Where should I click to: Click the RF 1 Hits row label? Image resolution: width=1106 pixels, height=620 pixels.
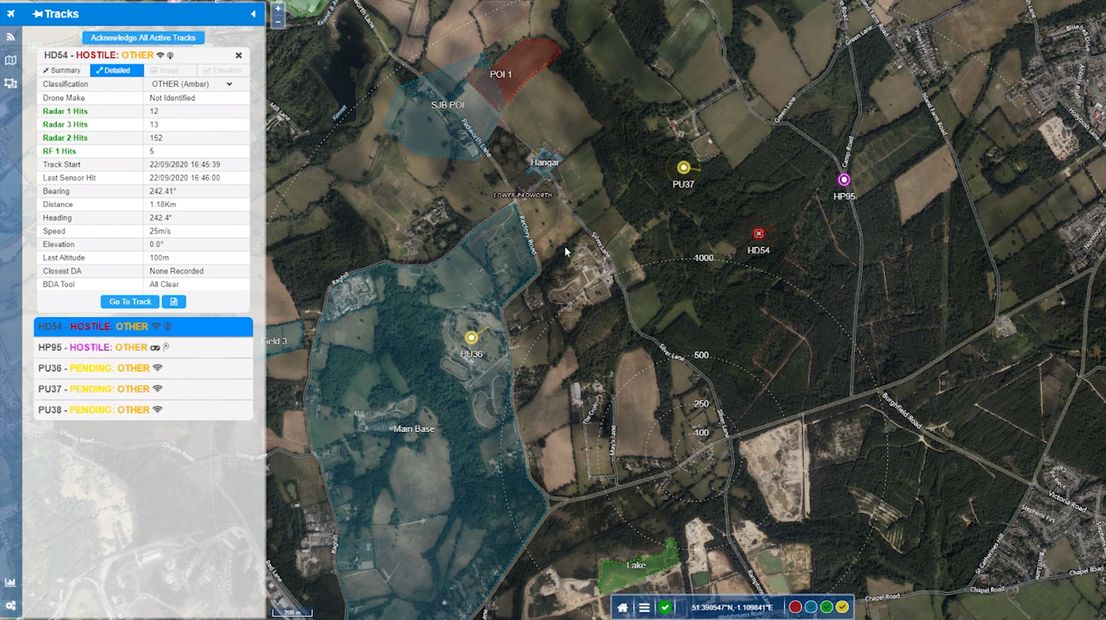(59, 152)
